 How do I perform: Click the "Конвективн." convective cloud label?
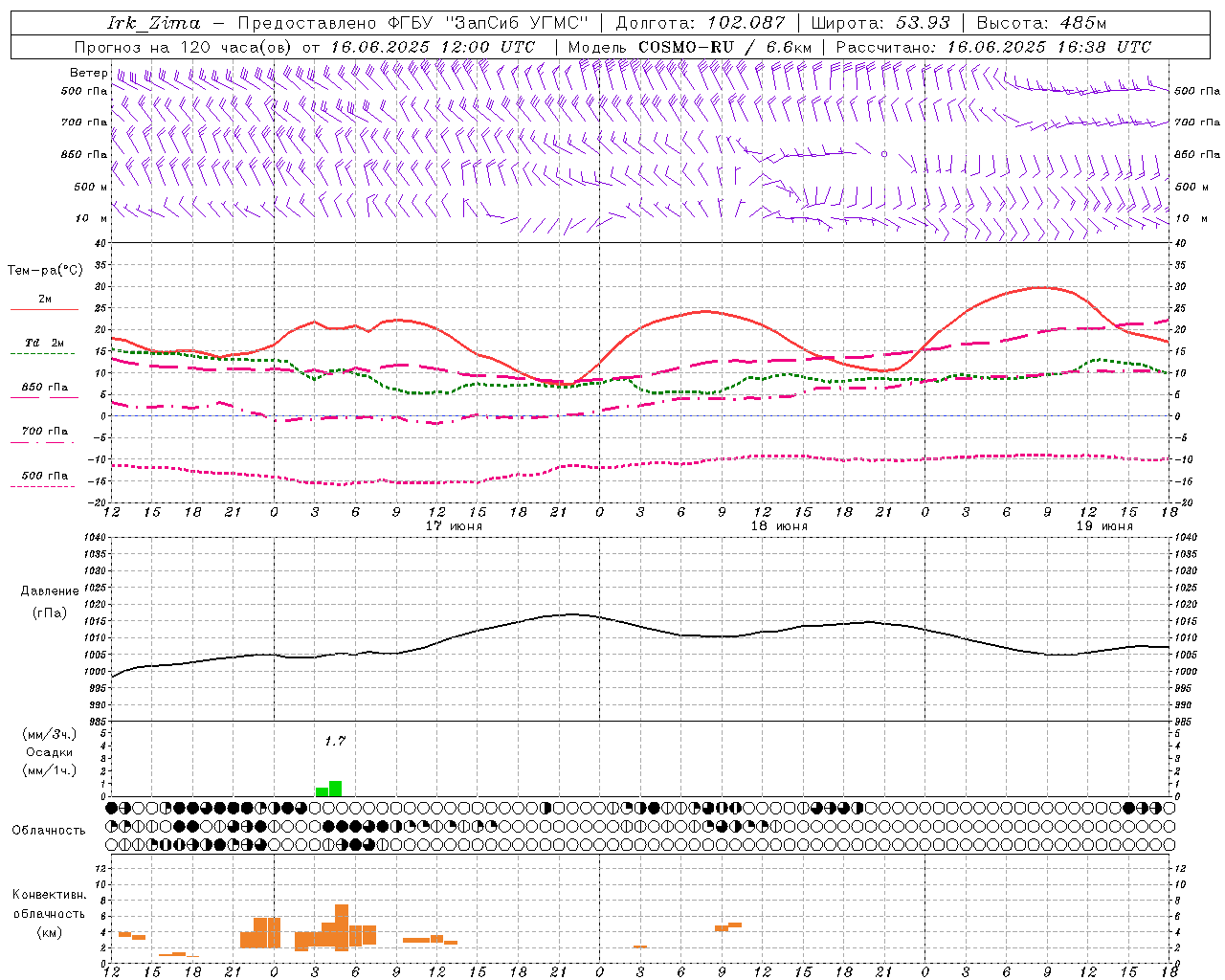tap(50, 895)
